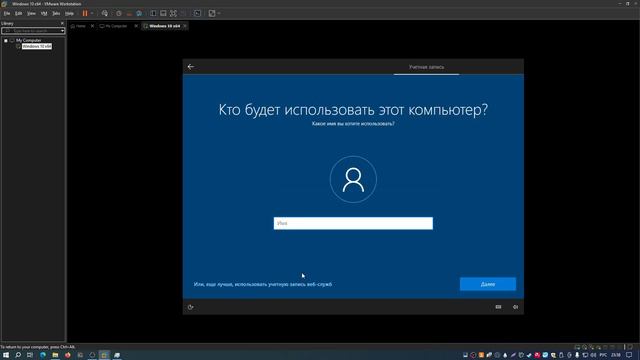This screenshot has height=360, width=640.
Task: Toggle the library sidebar view icon
Action: (153, 13)
